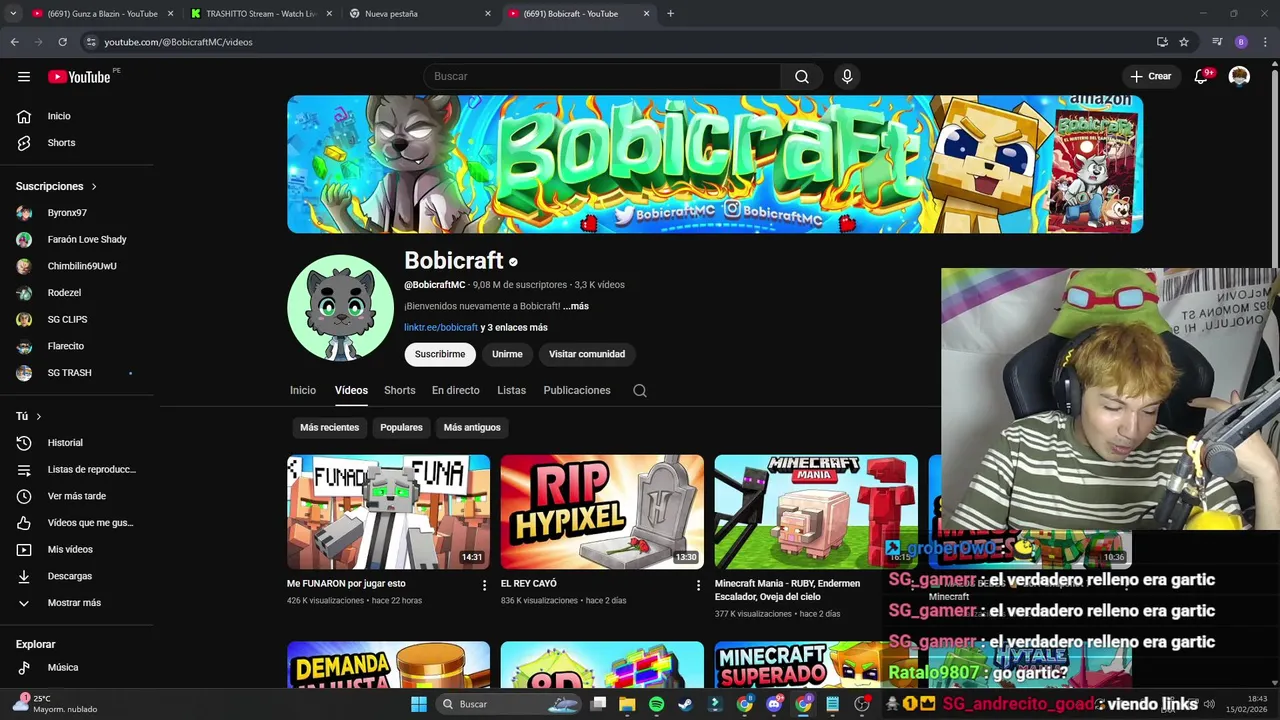This screenshot has width=1280, height=720.
Task: Open Minecraft Mania RUBY video thumbnail
Action: pyautogui.click(x=816, y=512)
